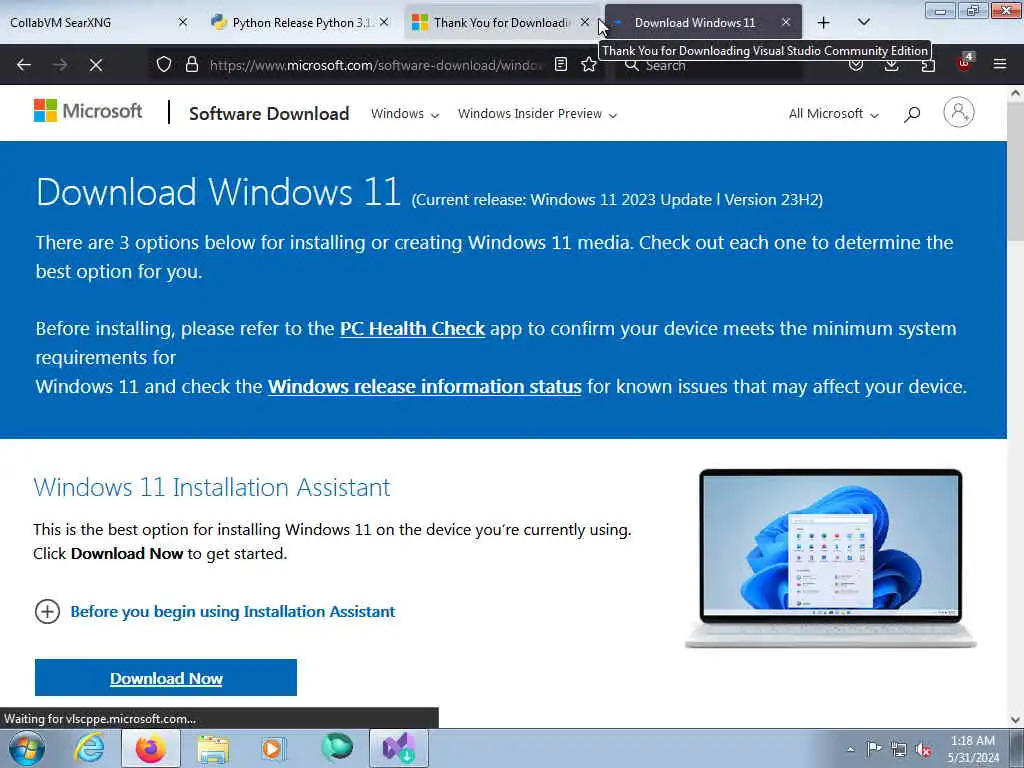Open the Pocket save icon
This screenshot has height=768, width=1024.
(x=856, y=67)
